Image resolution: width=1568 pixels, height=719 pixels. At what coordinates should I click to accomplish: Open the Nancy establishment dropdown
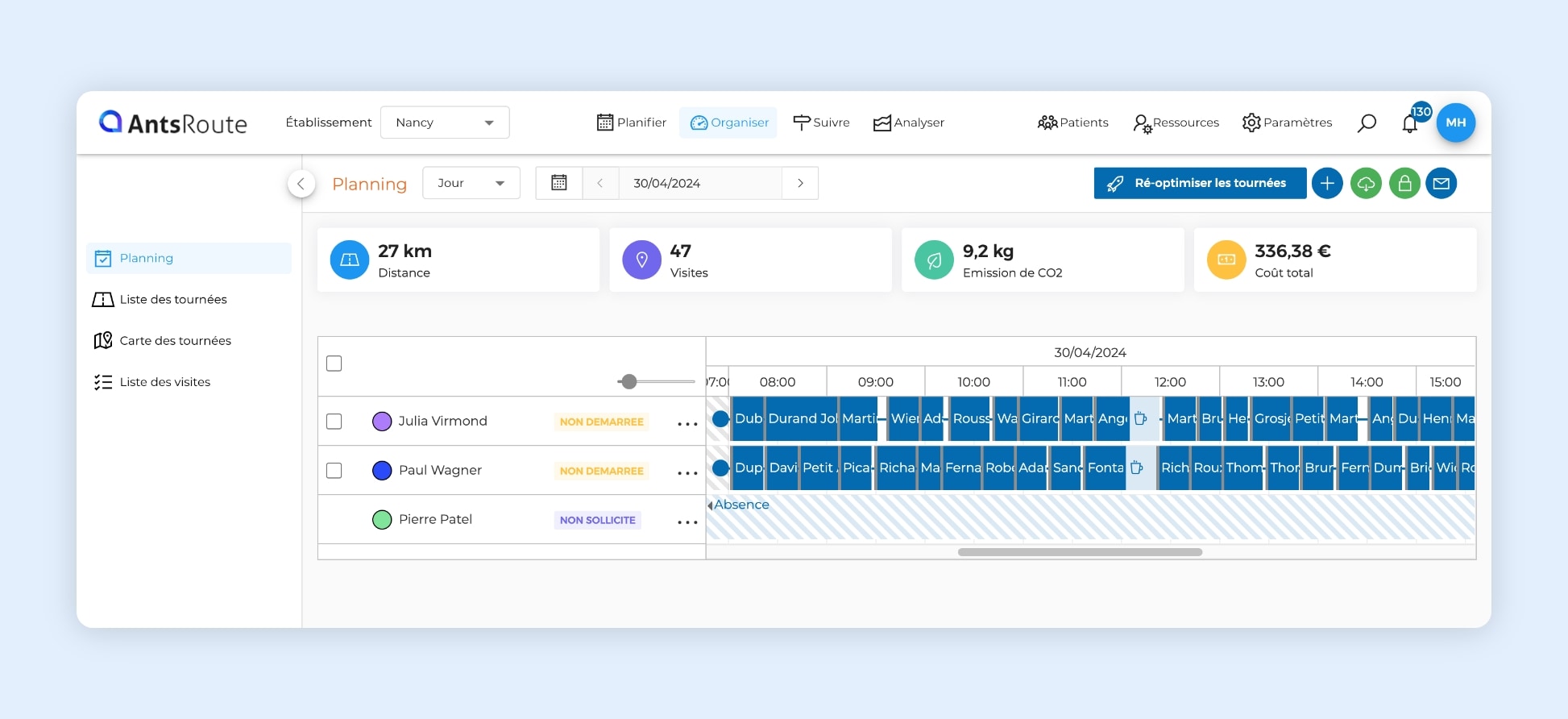point(445,123)
